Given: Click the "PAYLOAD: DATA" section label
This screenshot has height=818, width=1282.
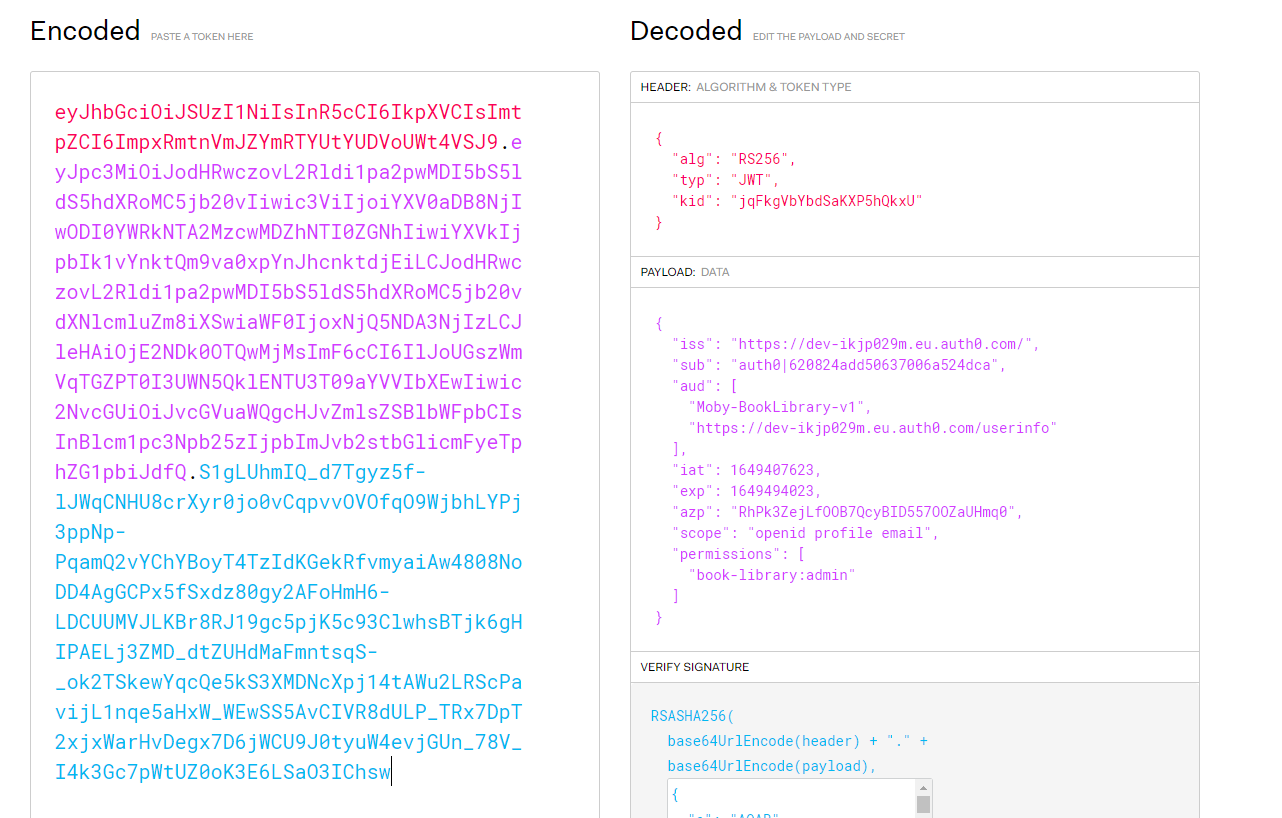Looking at the screenshot, I should pos(685,272).
